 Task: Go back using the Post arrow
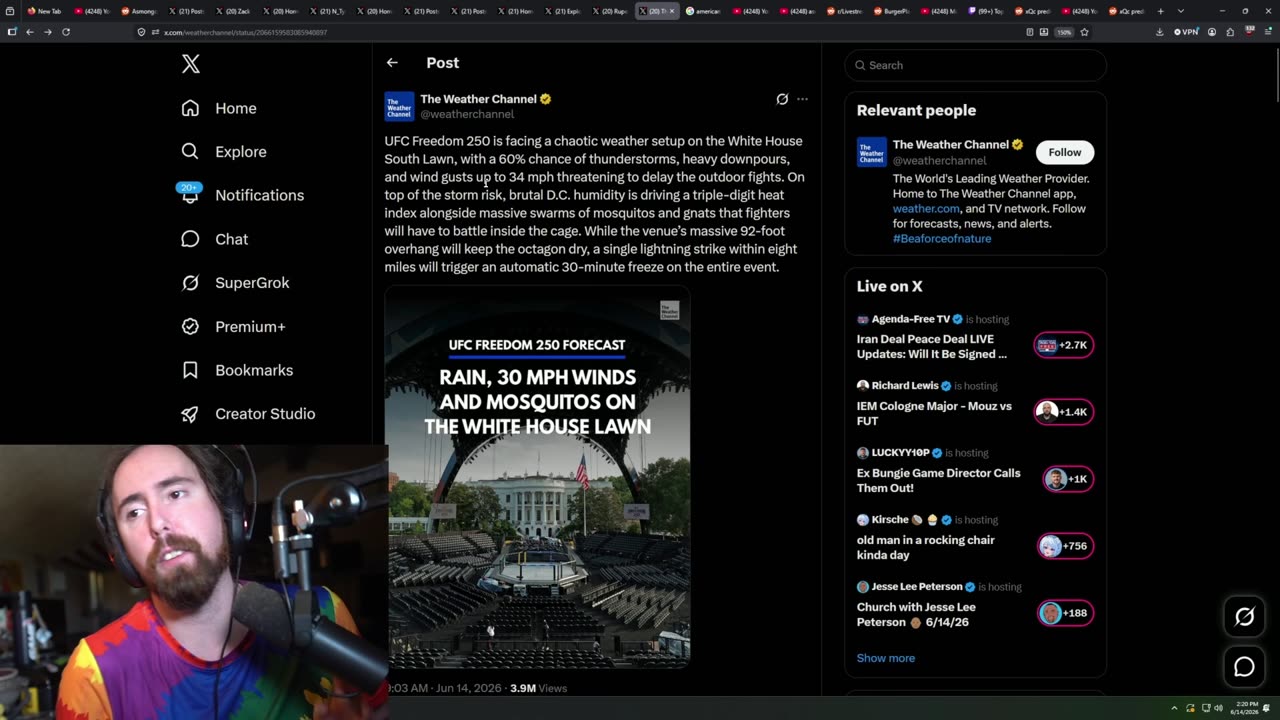392,63
